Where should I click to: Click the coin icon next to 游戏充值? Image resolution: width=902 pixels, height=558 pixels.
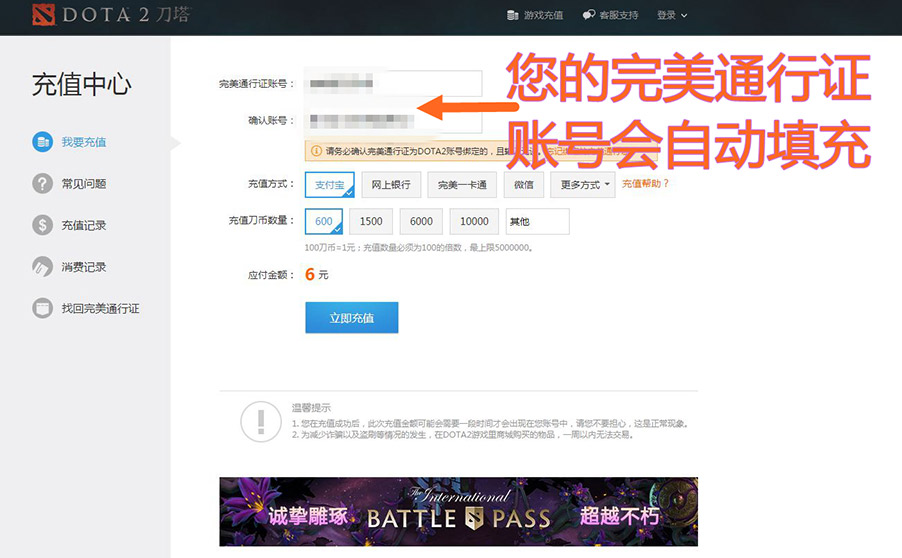pyautogui.click(x=512, y=15)
